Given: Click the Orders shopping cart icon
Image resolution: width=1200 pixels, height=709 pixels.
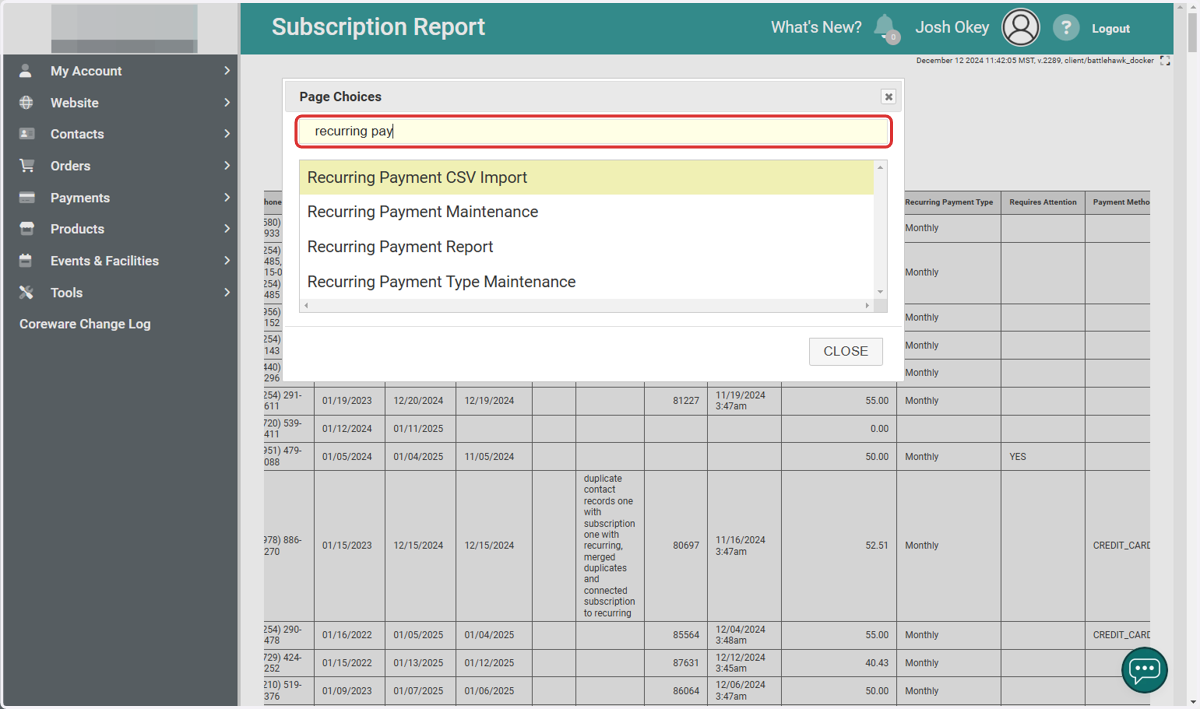Looking at the screenshot, I should click(26, 166).
